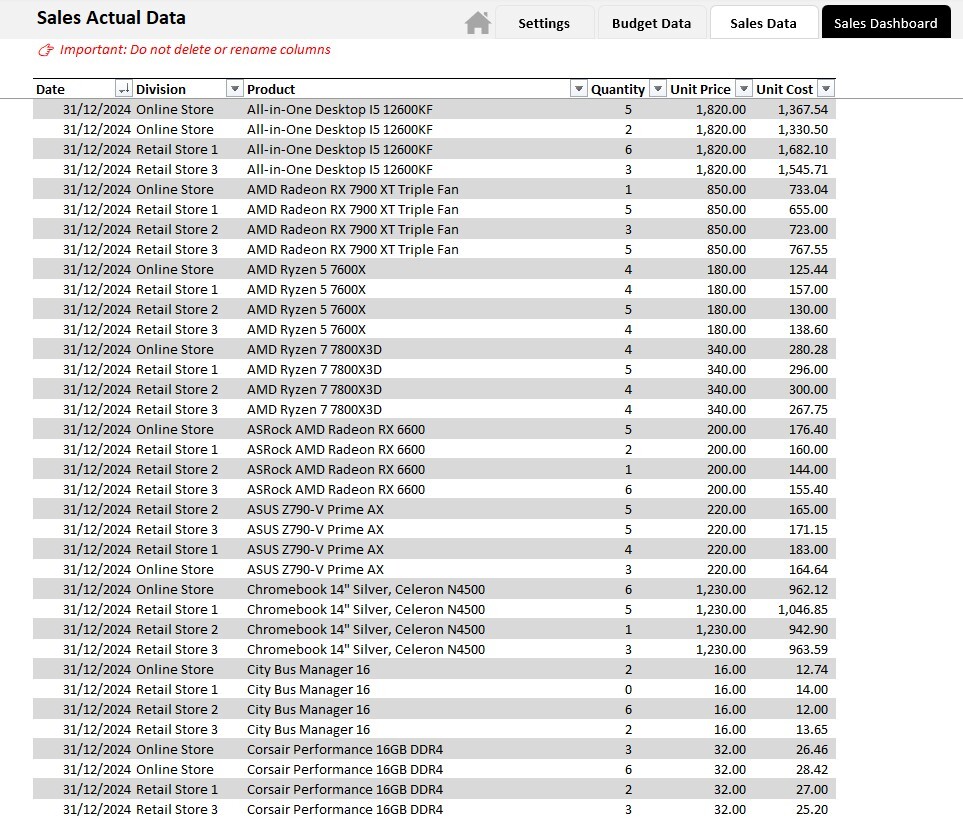Image resolution: width=963 pixels, height=818 pixels.
Task: Select the Product column header text
Action: (271, 90)
